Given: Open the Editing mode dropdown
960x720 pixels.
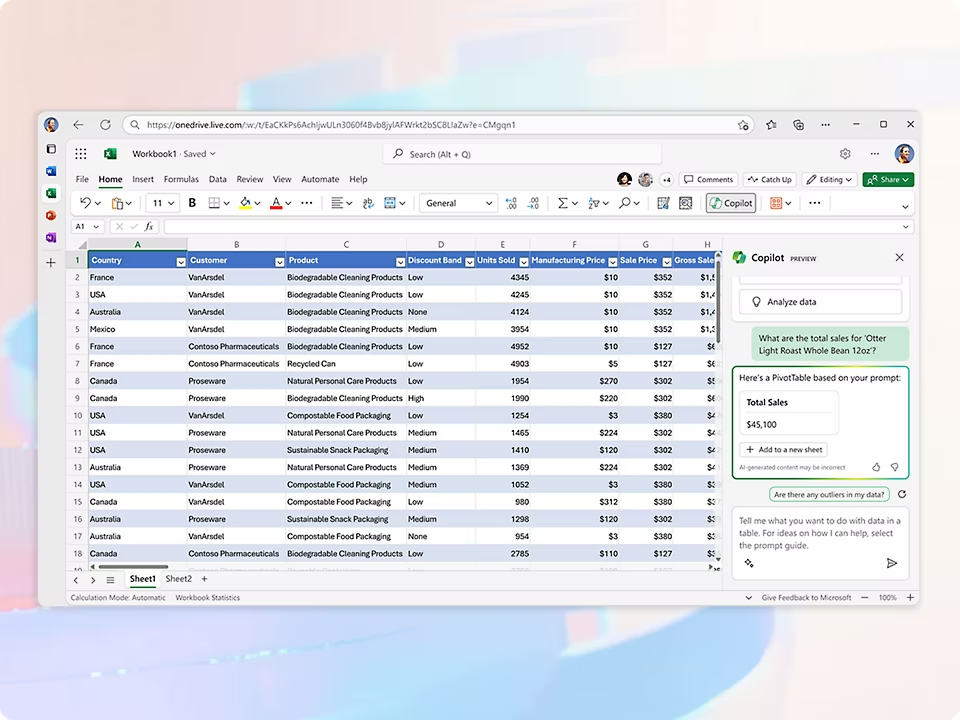Looking at the screenshot, I should pos(830,179).
